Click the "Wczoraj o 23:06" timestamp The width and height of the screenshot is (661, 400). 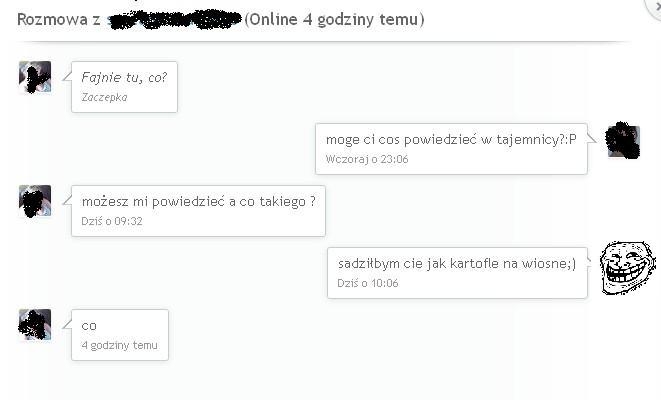366,159
